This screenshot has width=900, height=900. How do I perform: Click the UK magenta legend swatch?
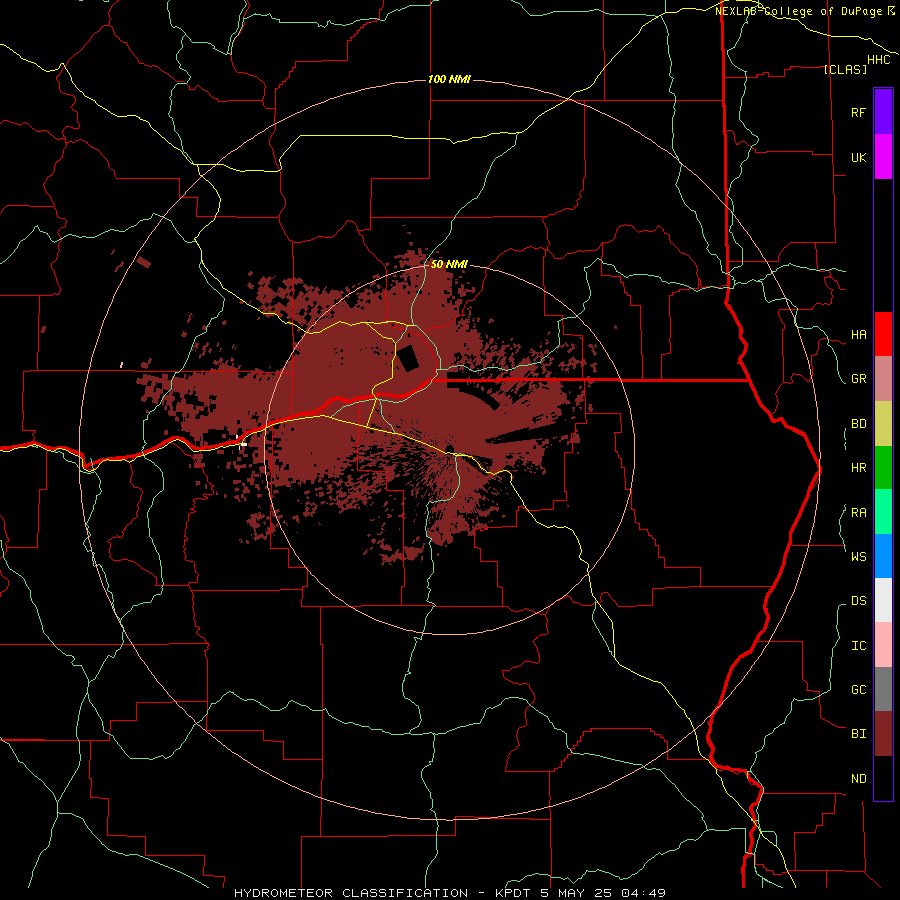pyautogui.click(x=883, y=157)
